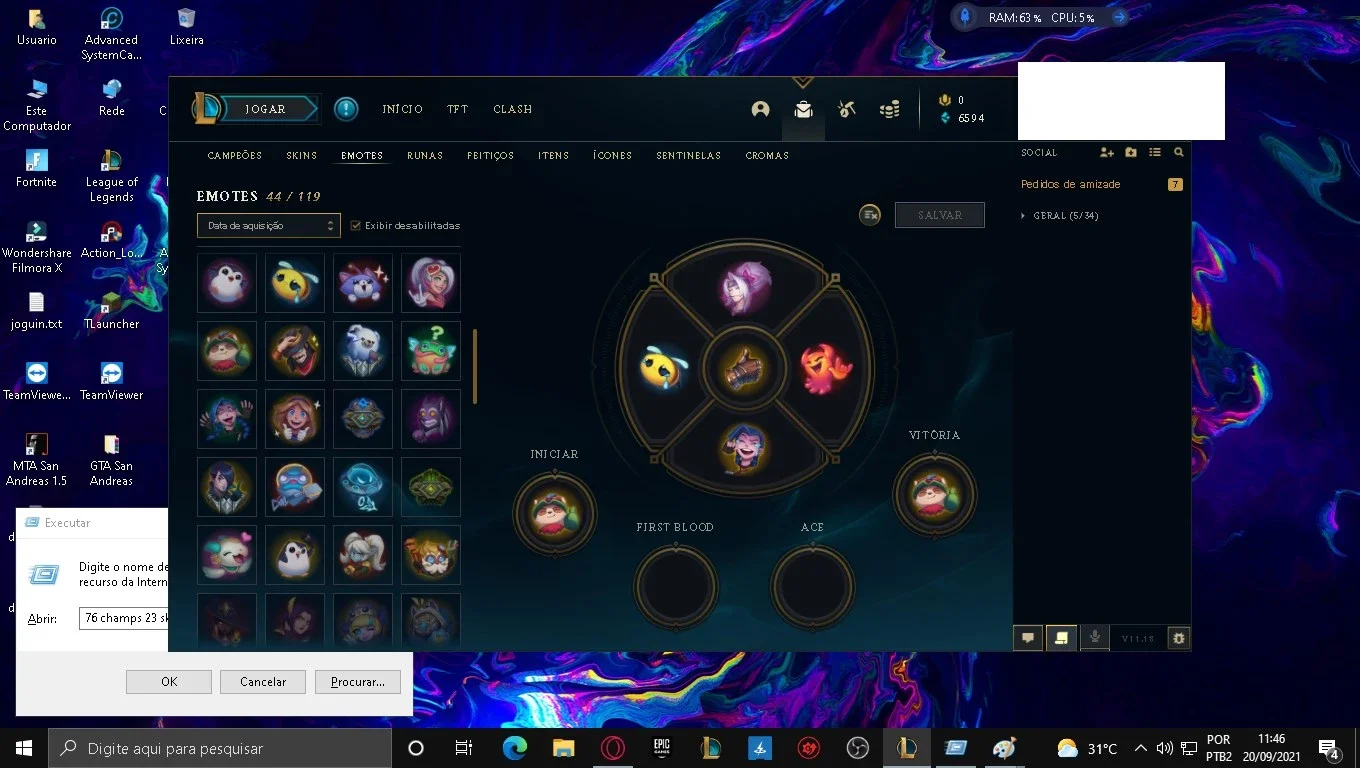Select the white poro on pedestal emote
Viewport: 1360px width, 768px height.
(x=363, y=350)
